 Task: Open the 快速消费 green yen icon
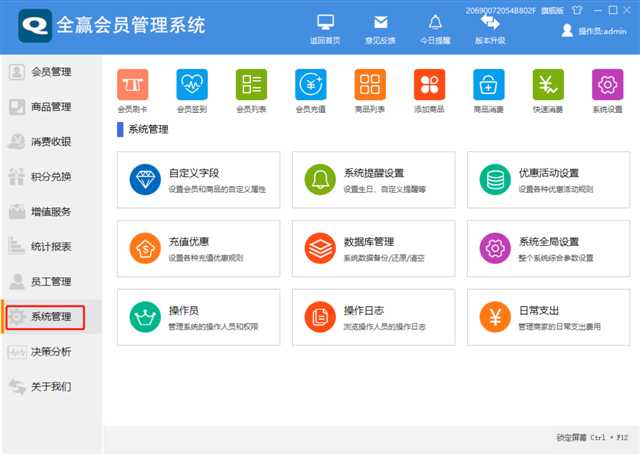pyautogui.click(x=548, y=85)
